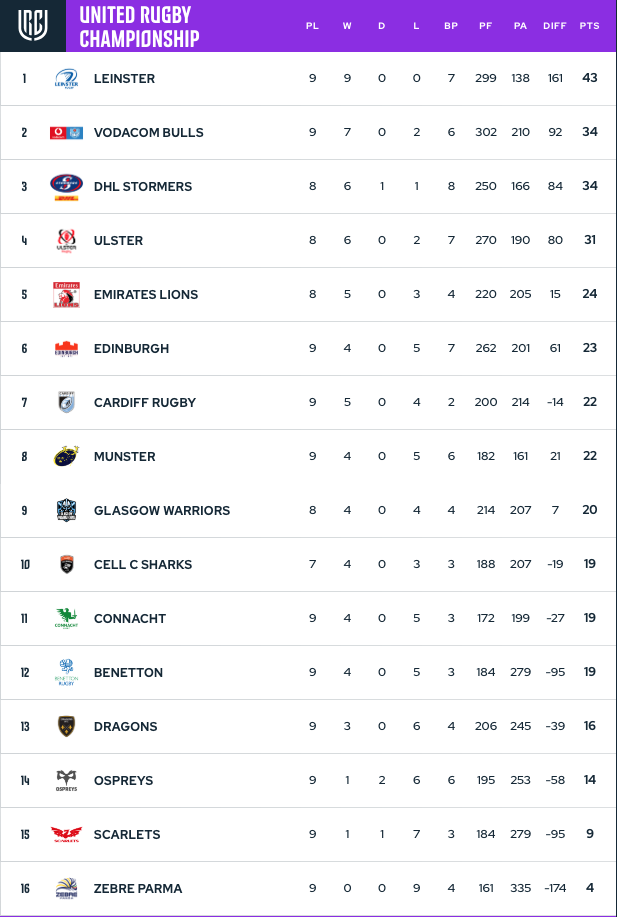617x917 pixels.
Task: Click the Munster crest icon
Action: (66, 456)
